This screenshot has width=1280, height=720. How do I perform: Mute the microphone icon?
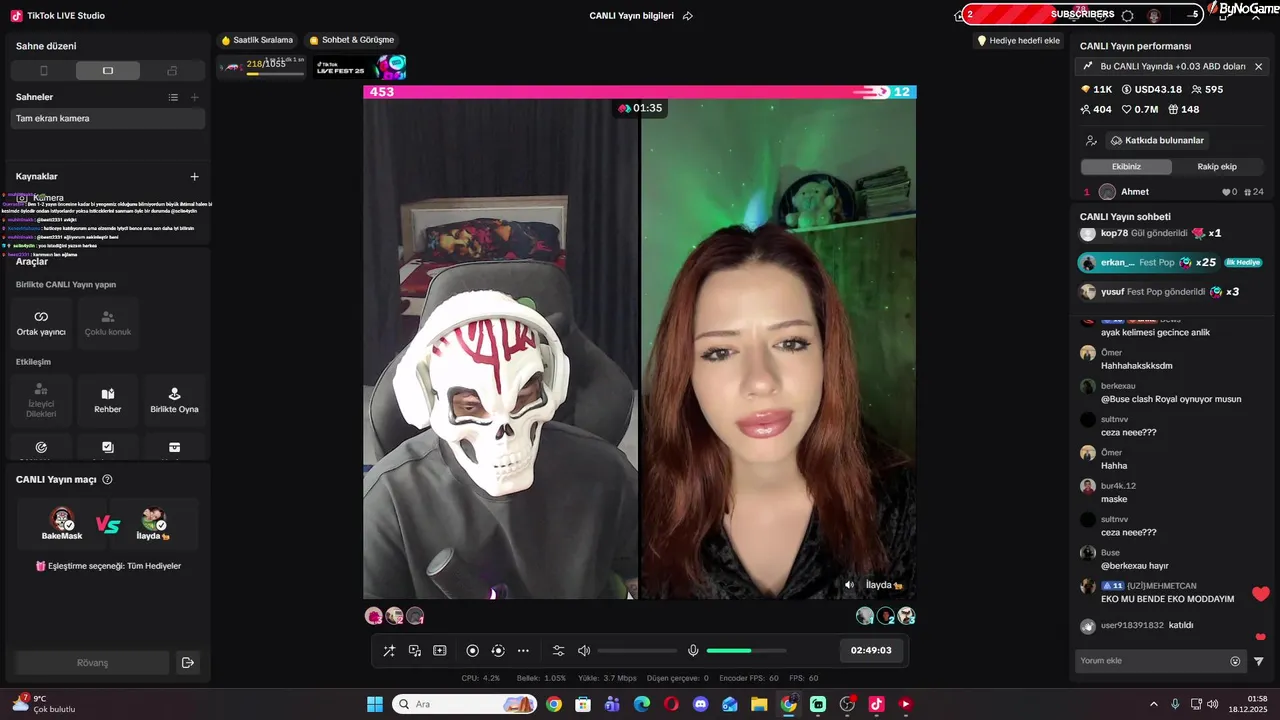pos(693,650)
